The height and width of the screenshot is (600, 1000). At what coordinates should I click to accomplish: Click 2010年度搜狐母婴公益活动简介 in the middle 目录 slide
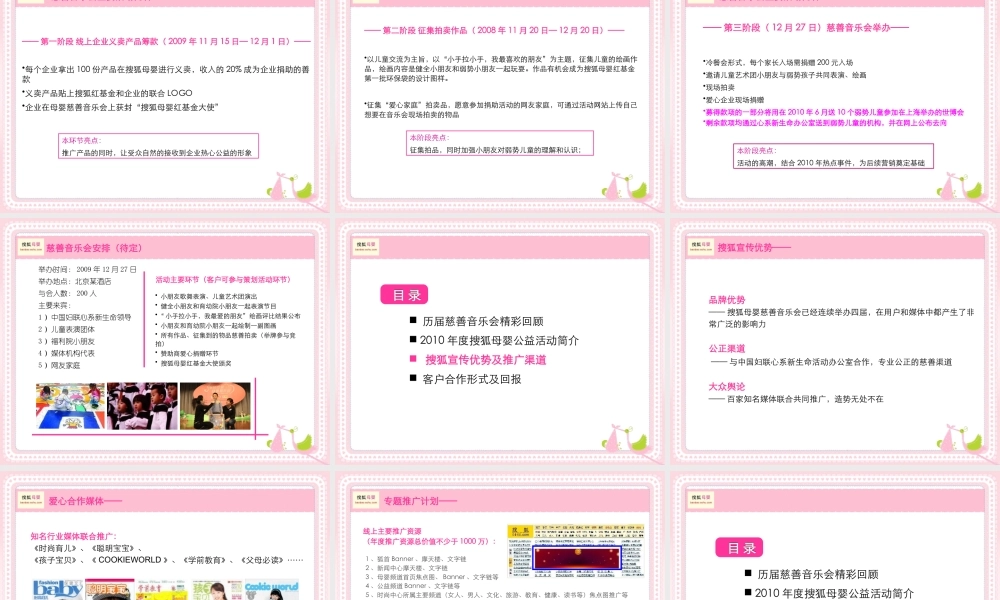(499, 340)
